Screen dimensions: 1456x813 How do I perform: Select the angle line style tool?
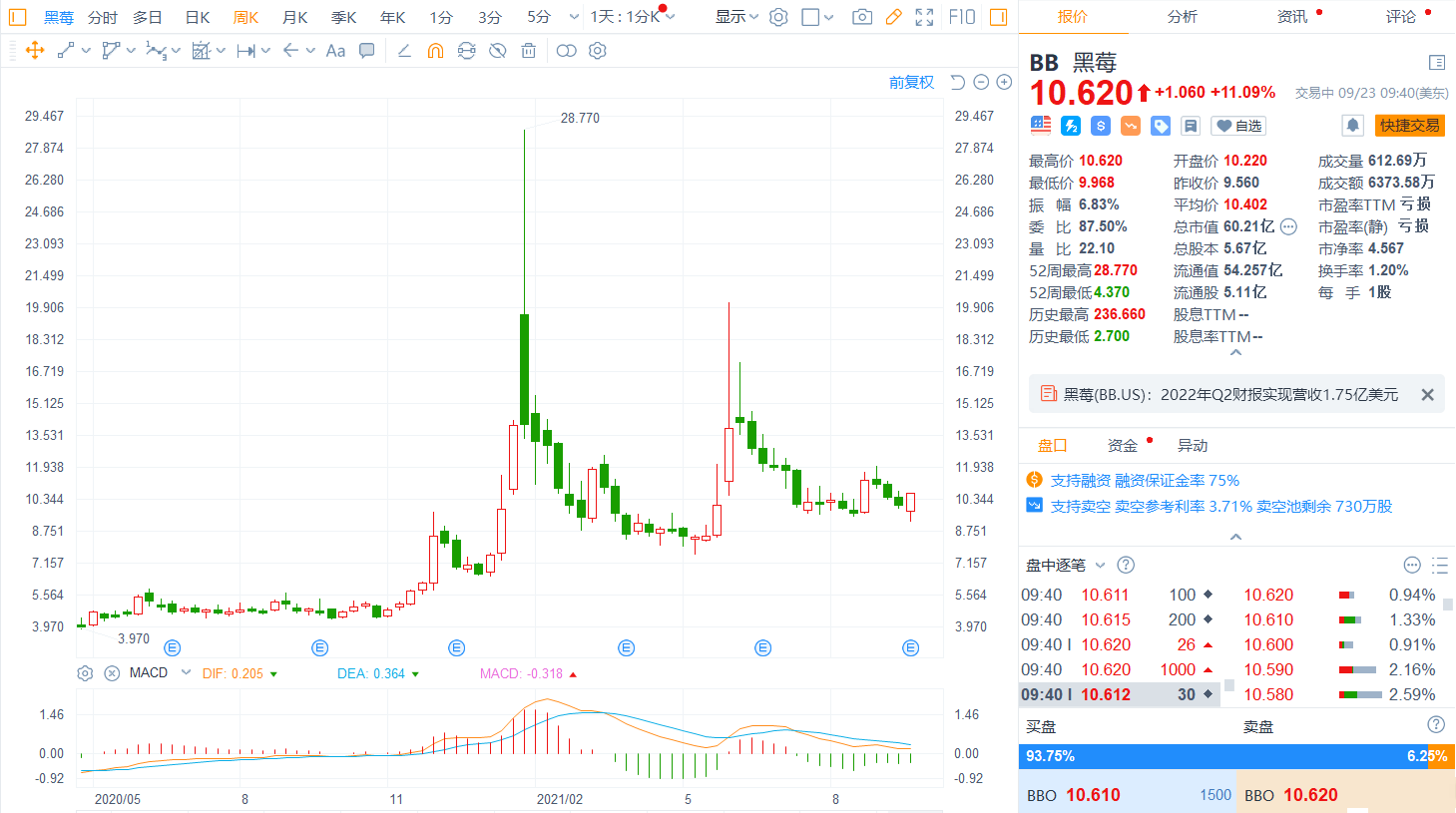[404, 51]
